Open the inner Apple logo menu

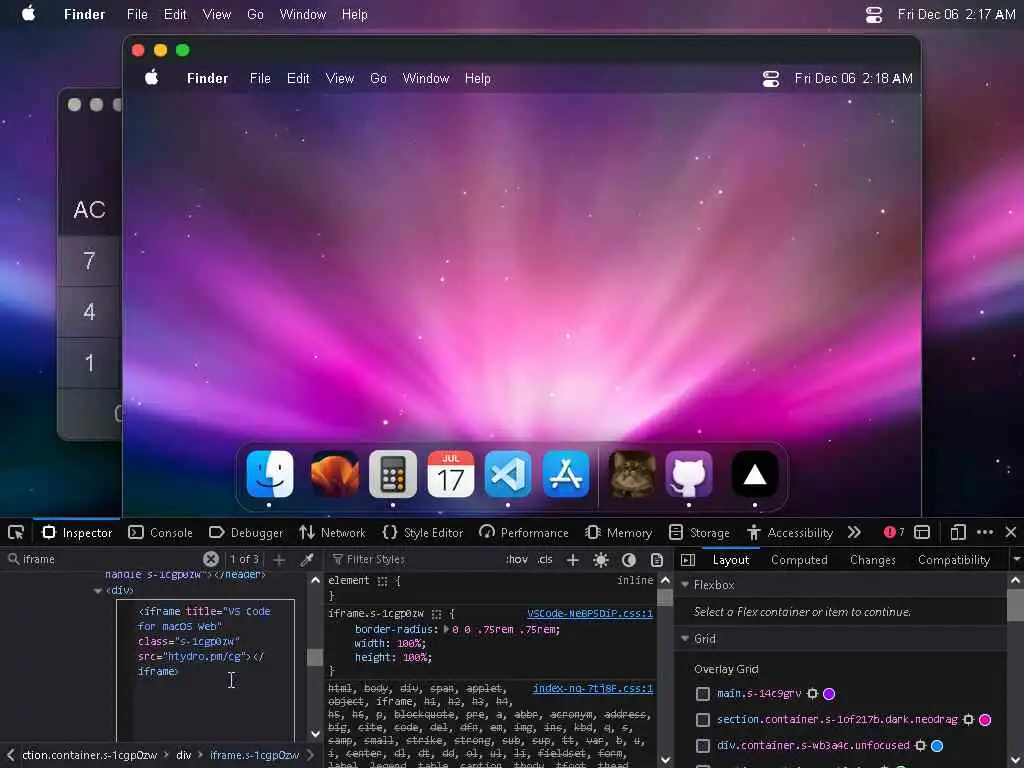[x=152, y=78]
